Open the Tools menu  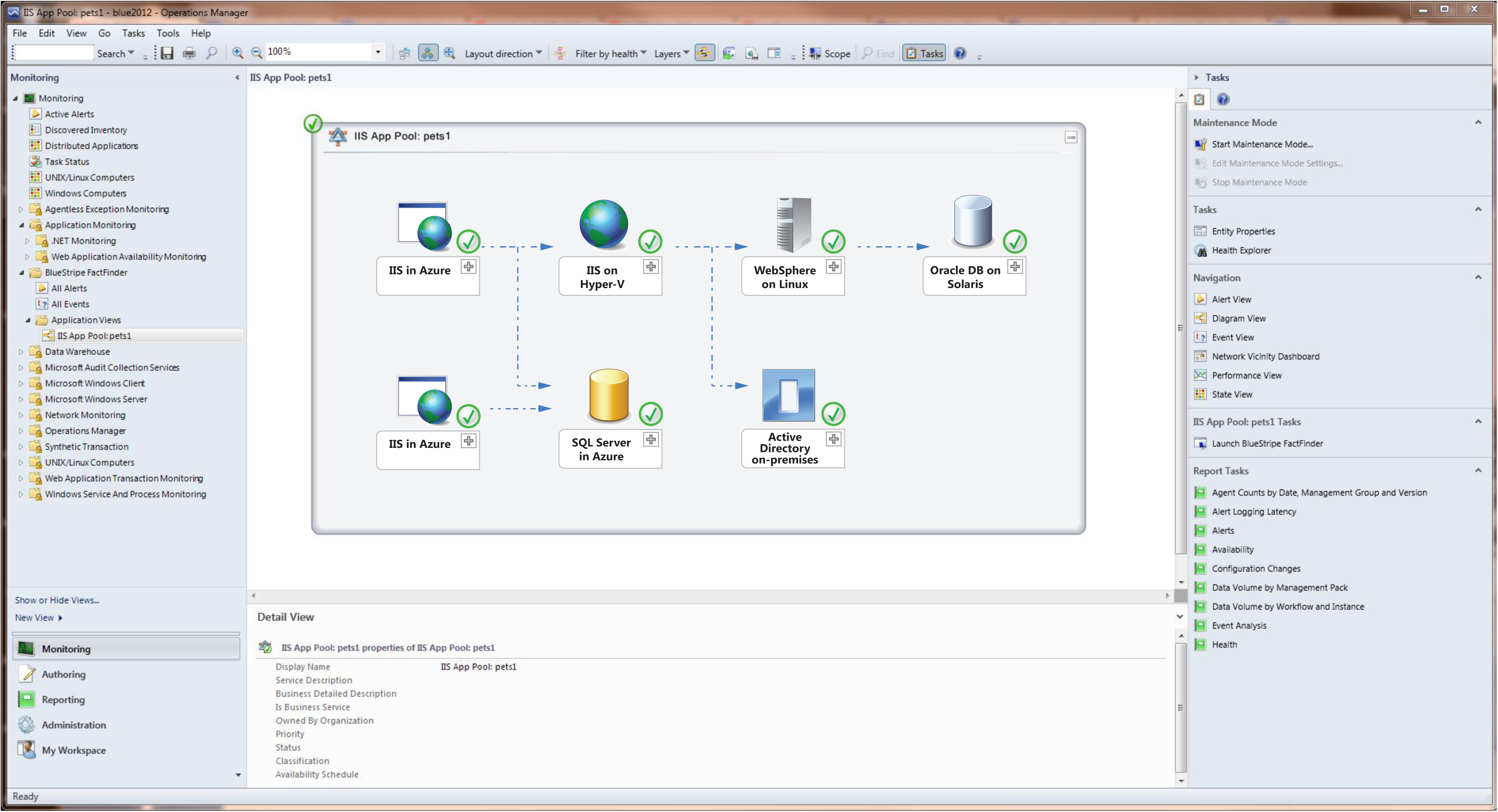[x=168, y=33]
